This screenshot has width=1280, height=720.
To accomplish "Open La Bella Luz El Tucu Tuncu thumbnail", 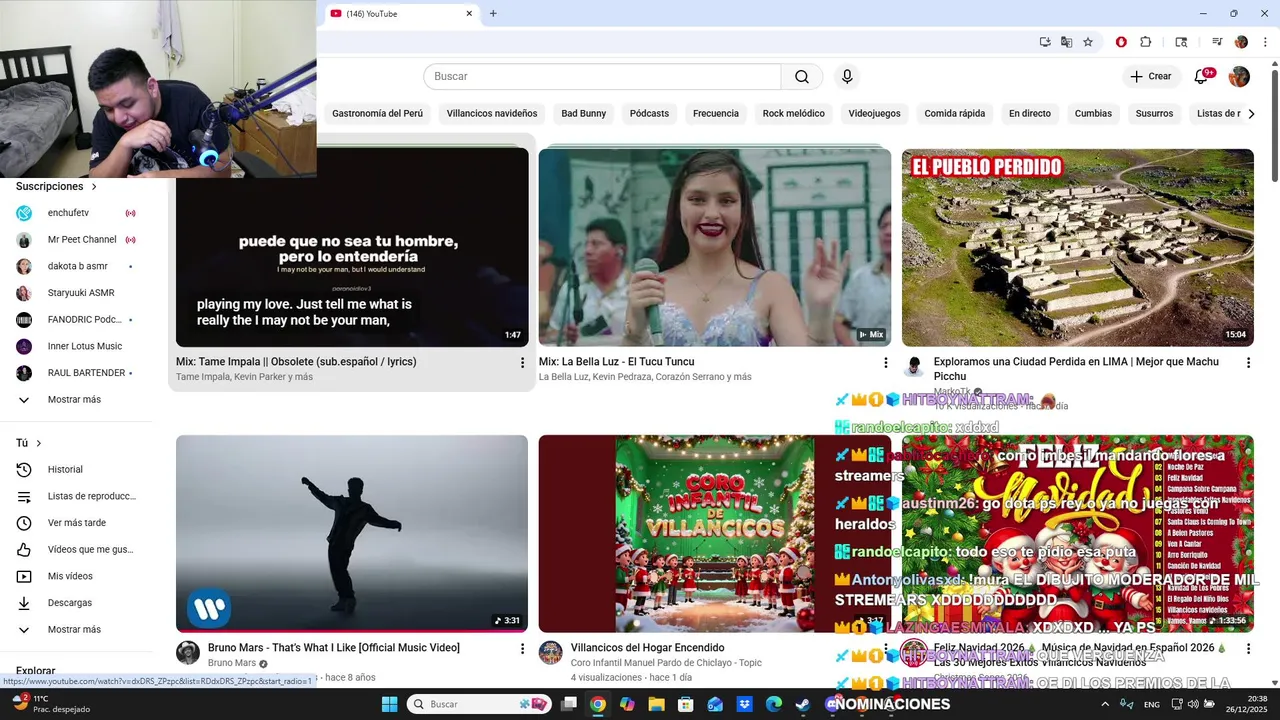I will pos(715,247).
